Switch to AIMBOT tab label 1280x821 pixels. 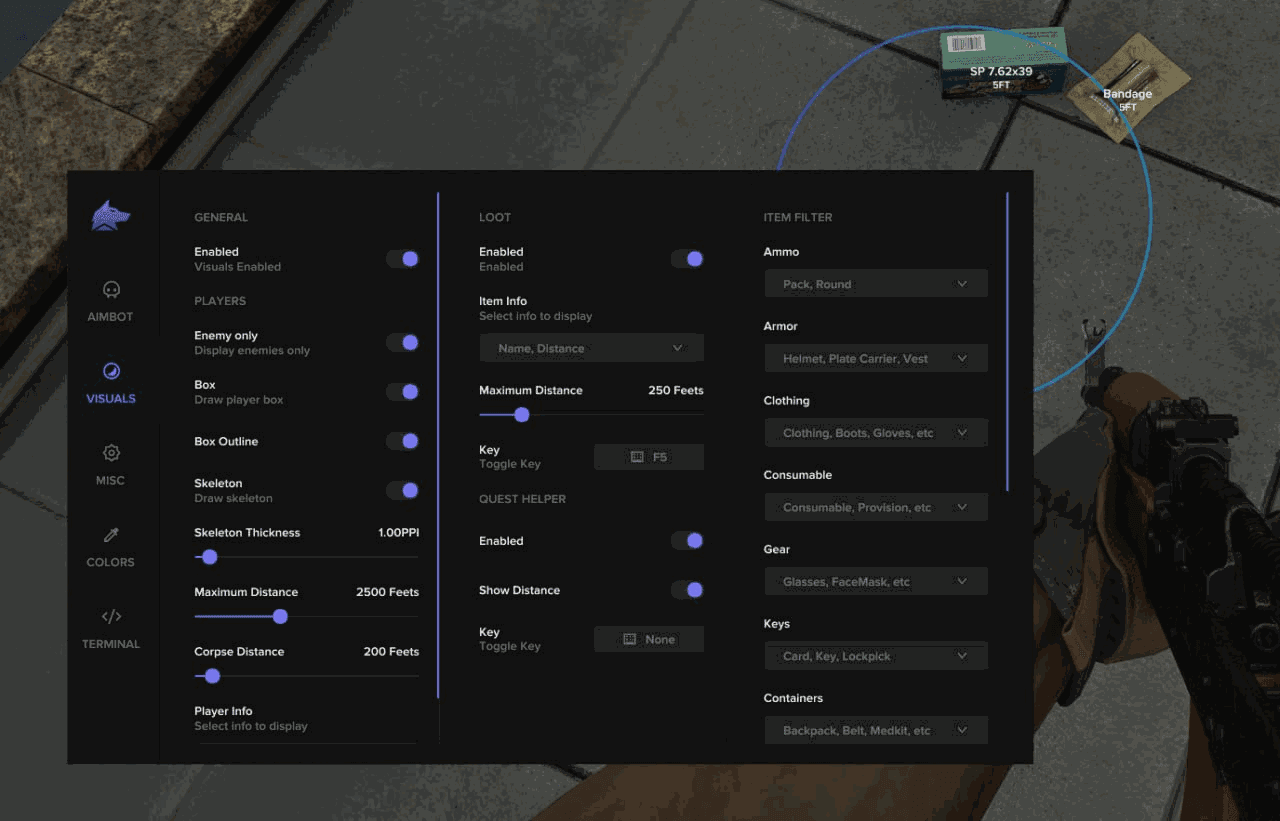click(110, 317)
